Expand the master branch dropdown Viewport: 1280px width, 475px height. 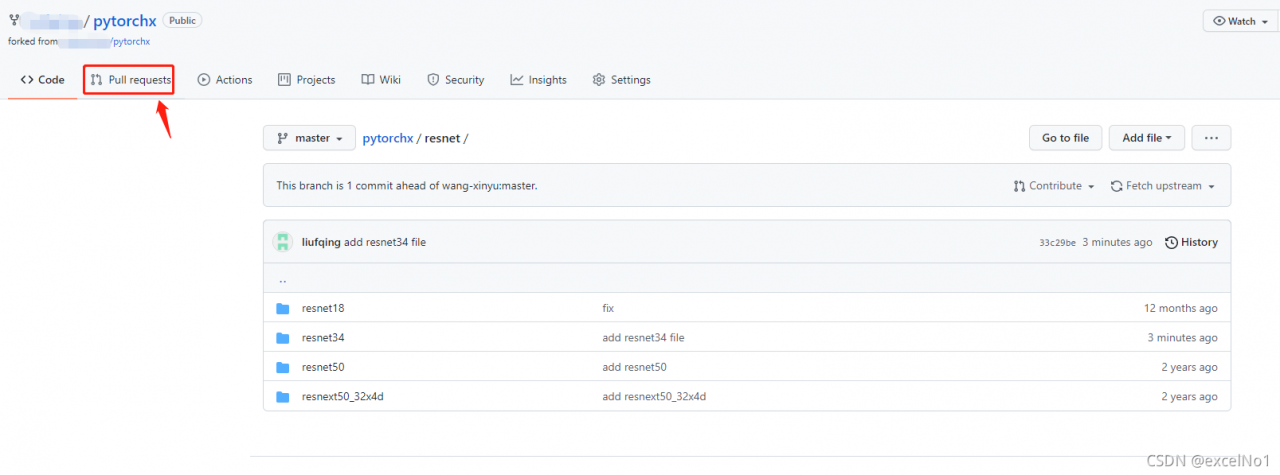point(309,138)
